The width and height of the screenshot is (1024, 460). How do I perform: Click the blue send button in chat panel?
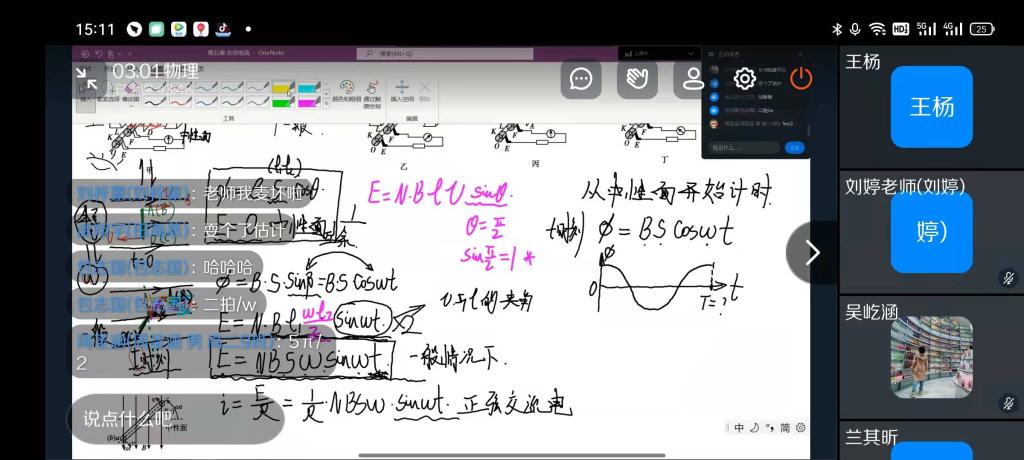point(794,148)
